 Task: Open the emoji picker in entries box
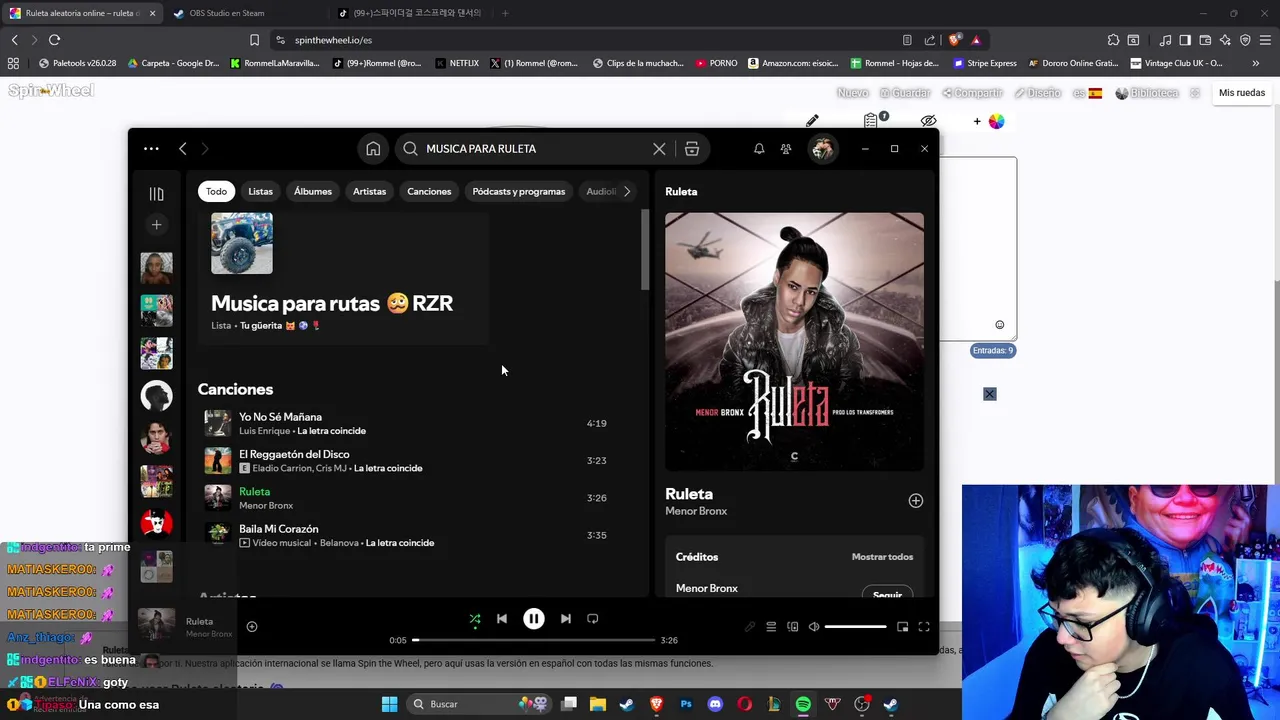pyautogui.click(x=999, y=325)
